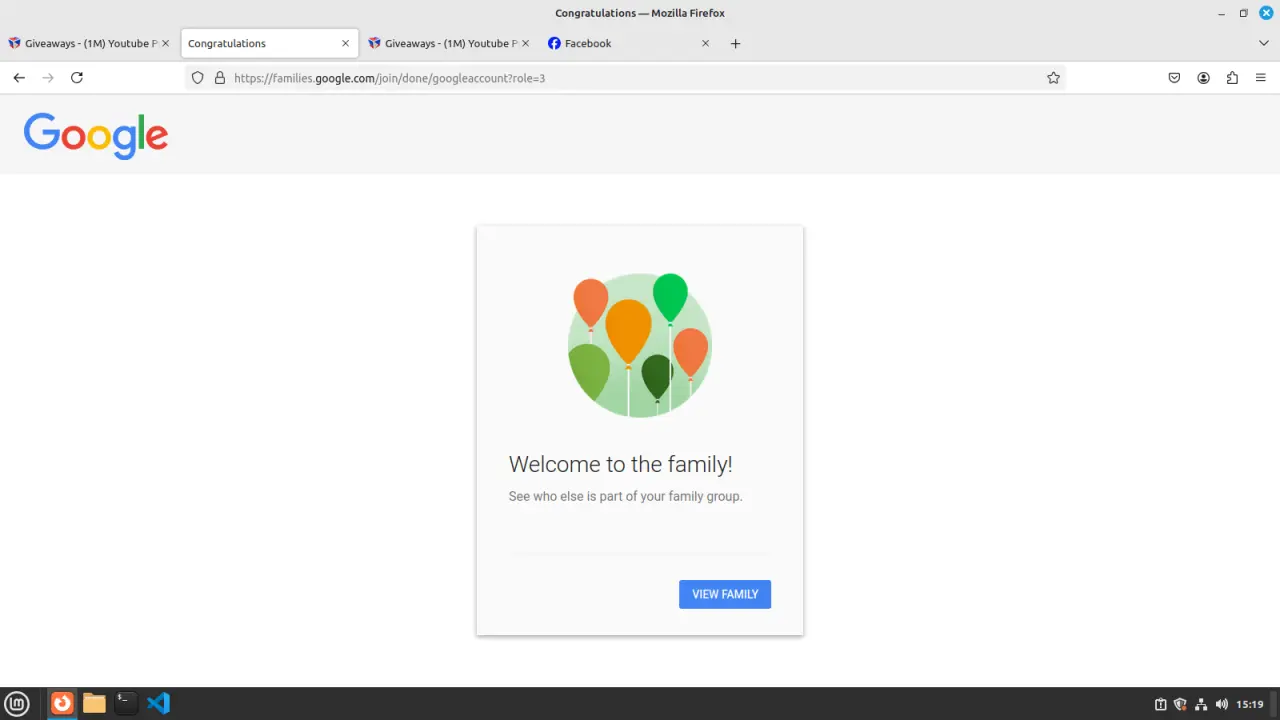Screen dimensions: 1280x720
Task: Switch to the Facebook tab
Action: coord(629,44)
